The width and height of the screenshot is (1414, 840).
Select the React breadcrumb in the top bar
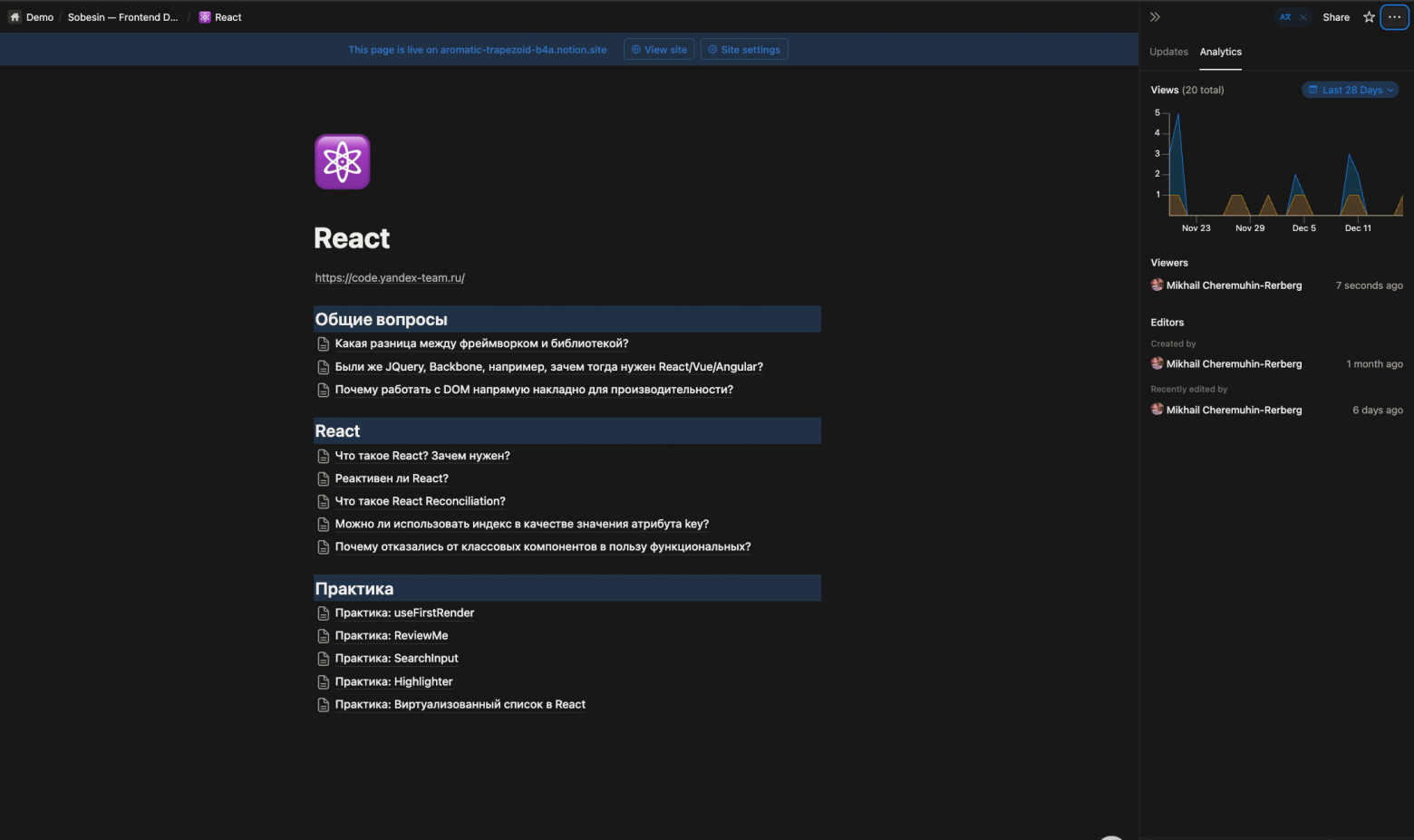coord(220,17)
